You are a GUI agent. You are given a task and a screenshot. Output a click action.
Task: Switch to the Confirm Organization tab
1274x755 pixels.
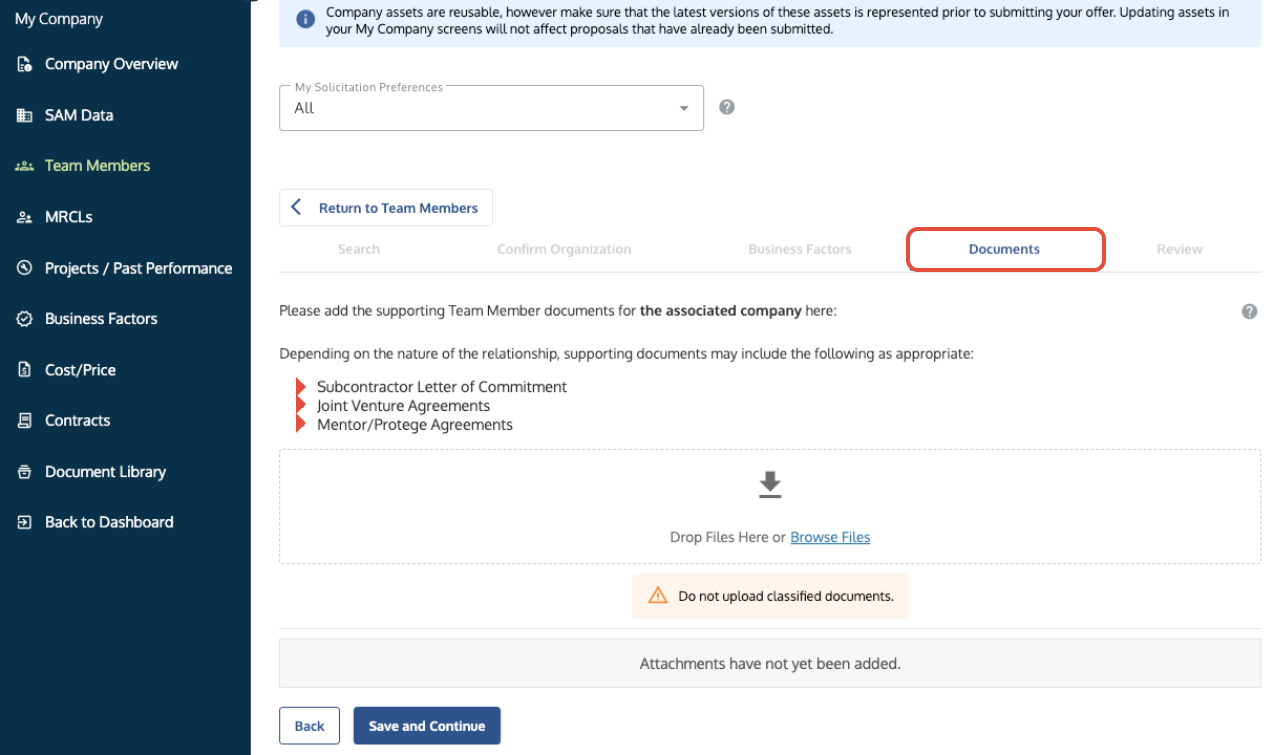point(564,249)
